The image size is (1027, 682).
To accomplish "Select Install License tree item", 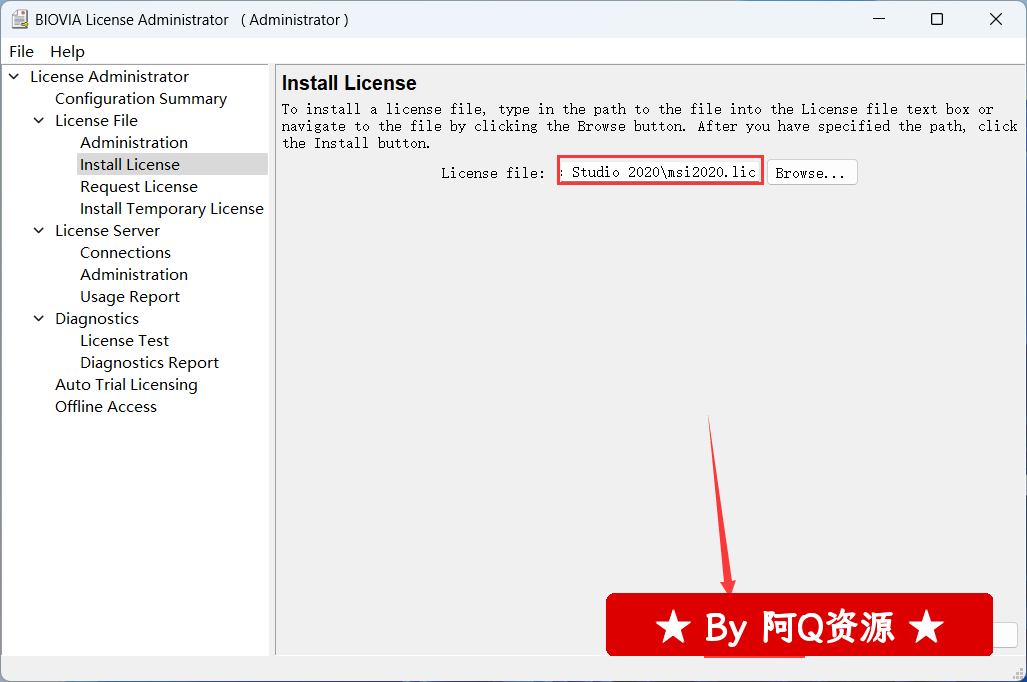I will tap(130, 165).
